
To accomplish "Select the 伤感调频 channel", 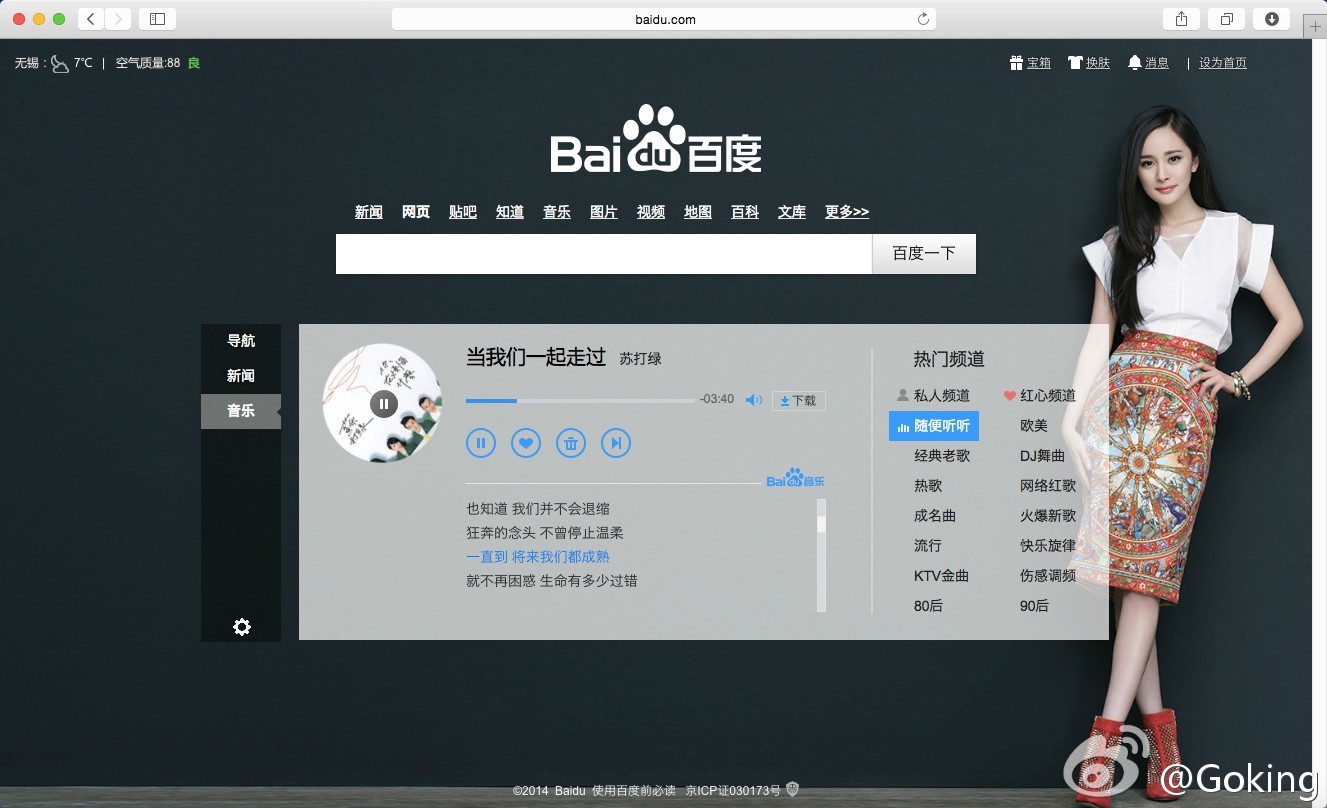I will [1048, 576].
